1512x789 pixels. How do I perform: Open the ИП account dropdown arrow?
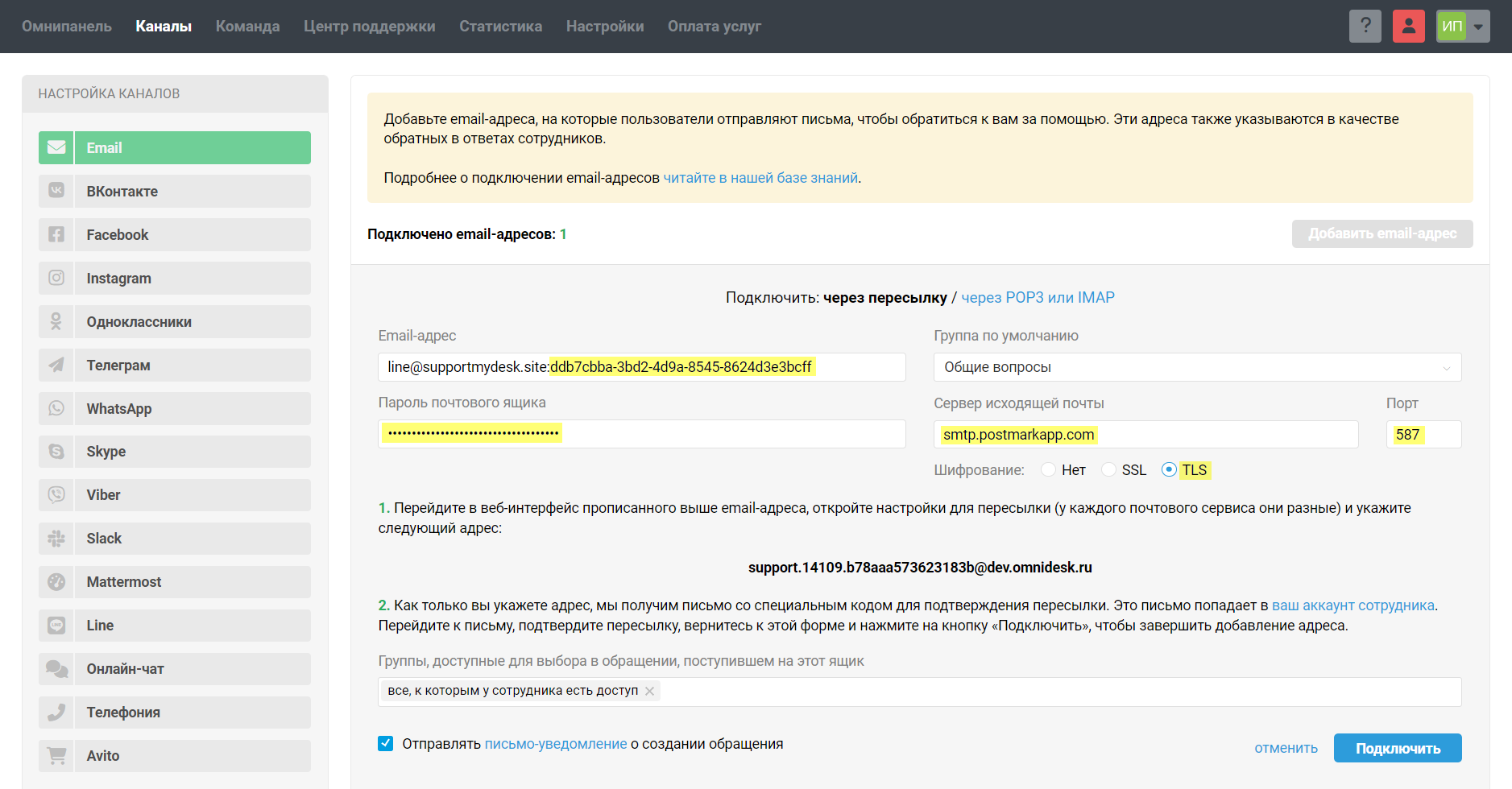tap(1478, 27)
